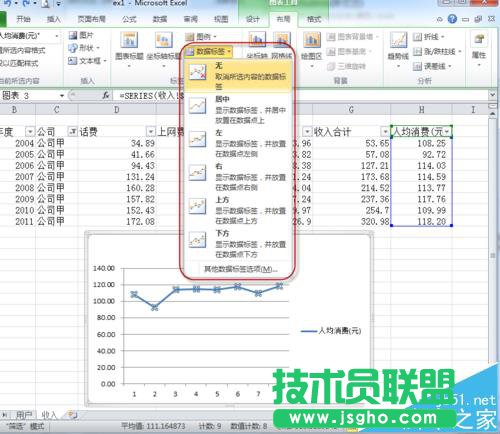500x434 pixels.
Task: Select cell containing 320.98
Action: point(351,221)
